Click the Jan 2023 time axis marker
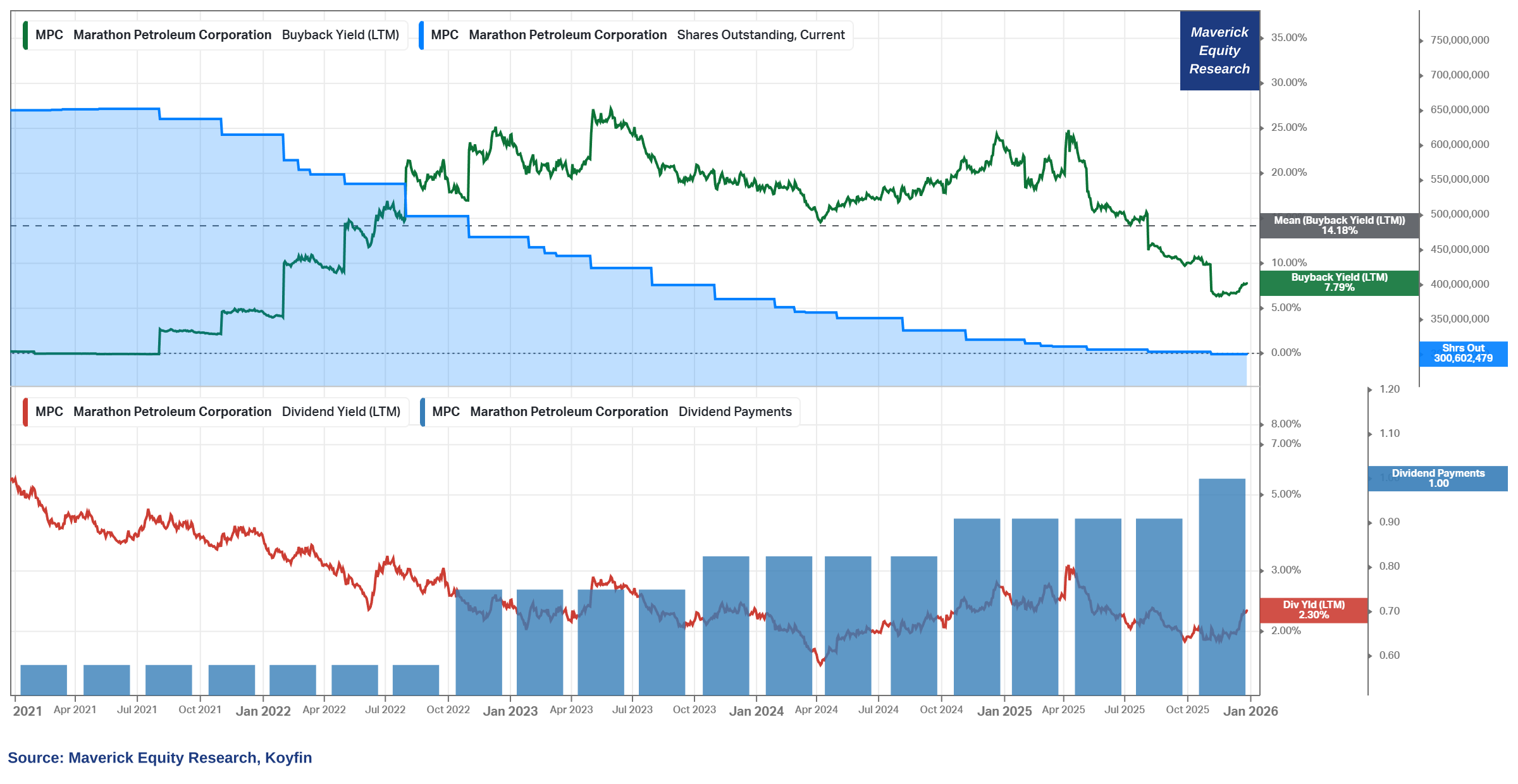 pyautogui.click(x=510, y=711)
